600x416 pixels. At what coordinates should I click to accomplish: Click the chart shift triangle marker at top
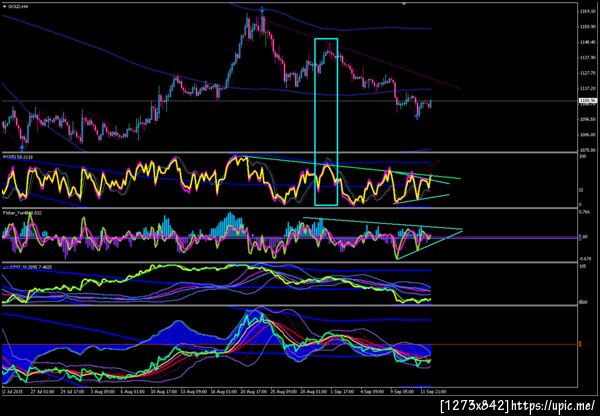pyautogui.click(x=403, y=4)
